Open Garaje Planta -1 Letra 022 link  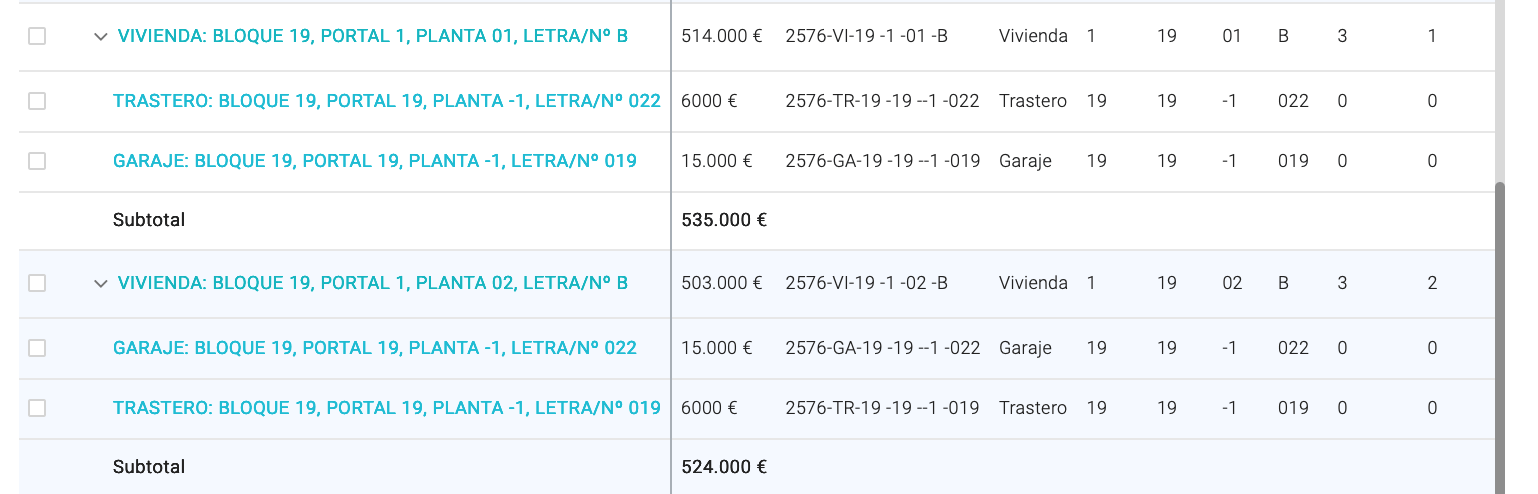pyautogui.click(x=375, y=348)
